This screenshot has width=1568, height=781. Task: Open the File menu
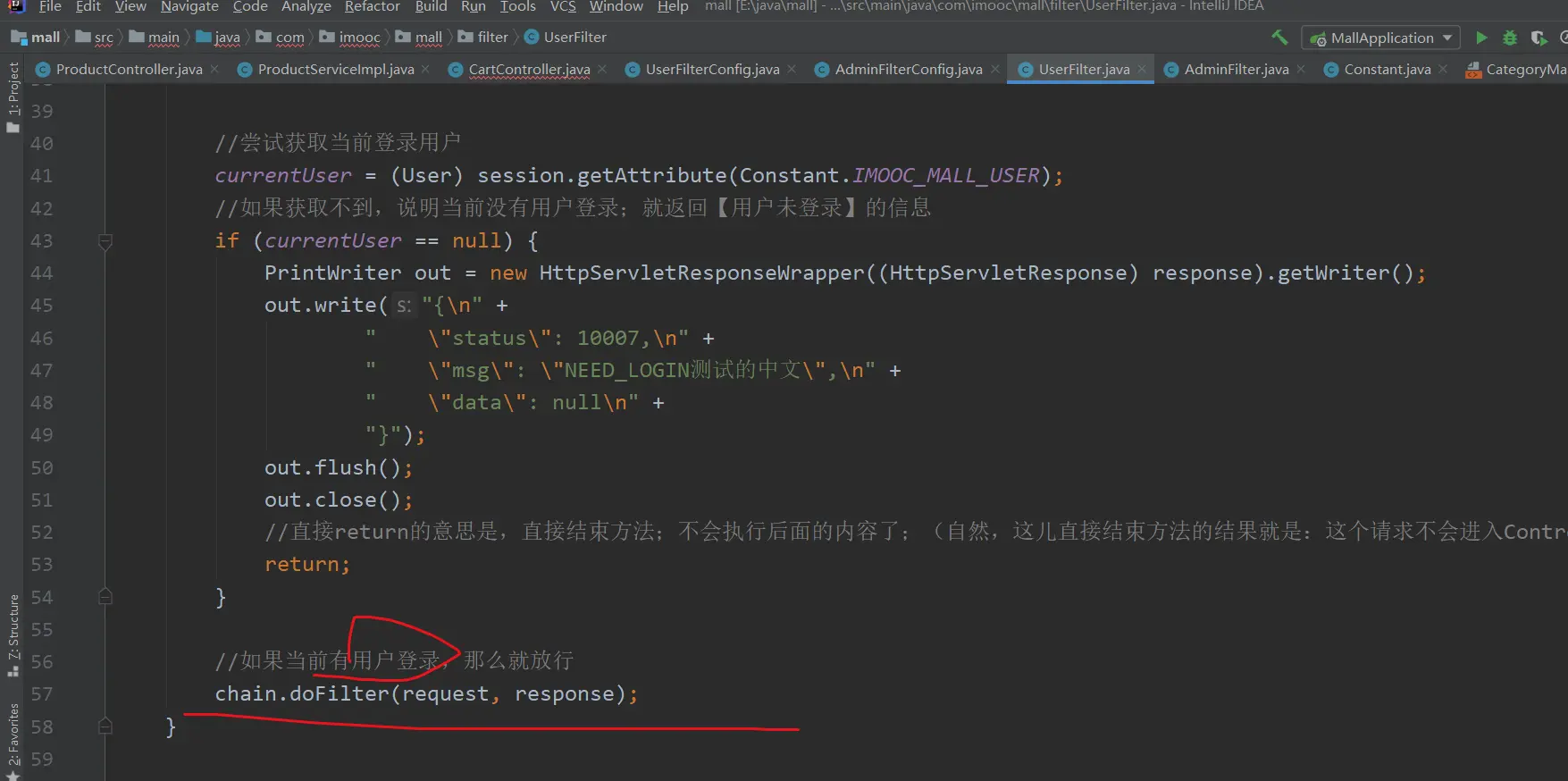[50, 6]
